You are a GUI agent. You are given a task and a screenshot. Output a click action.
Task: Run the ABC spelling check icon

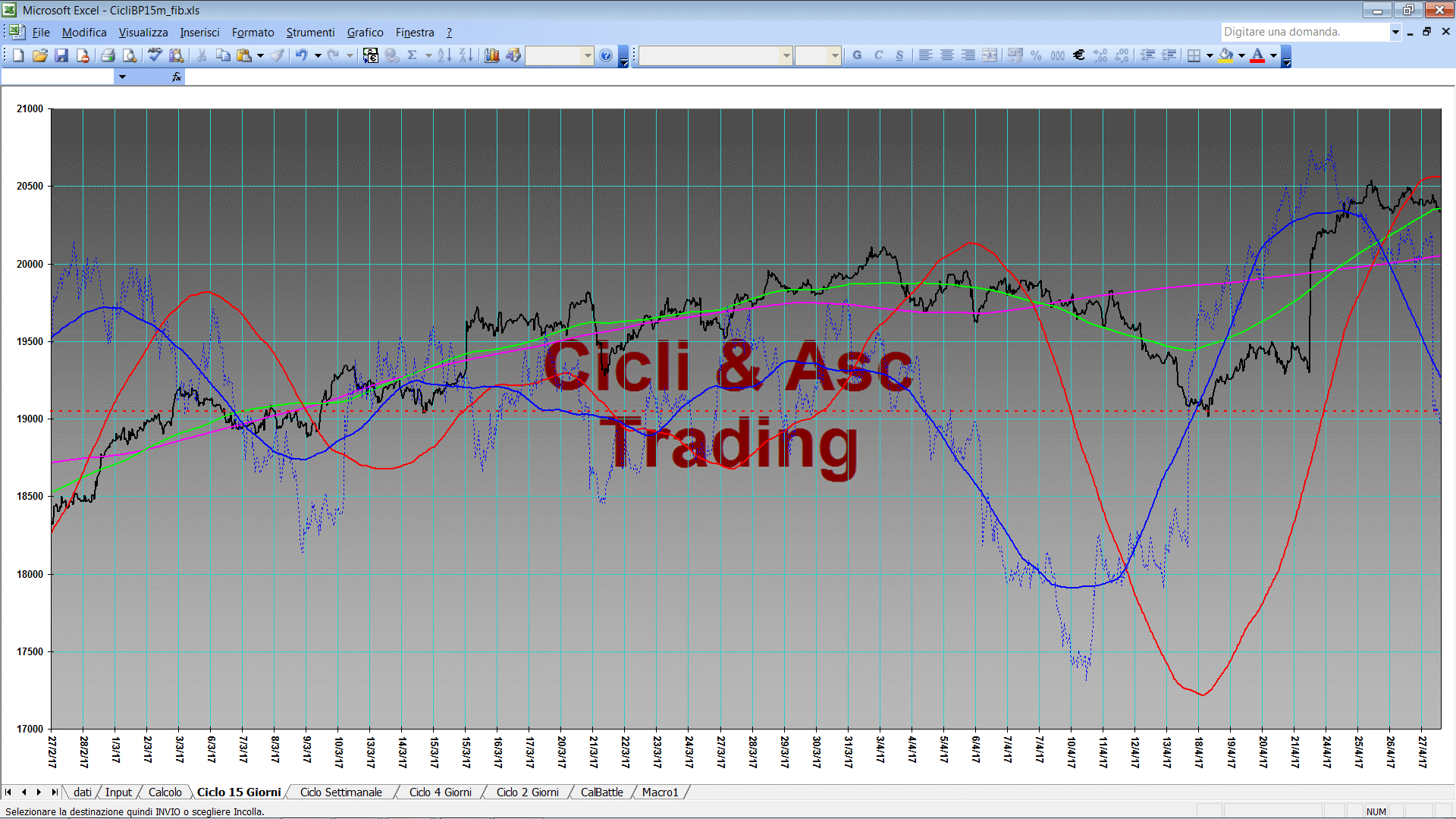(155, 55)
